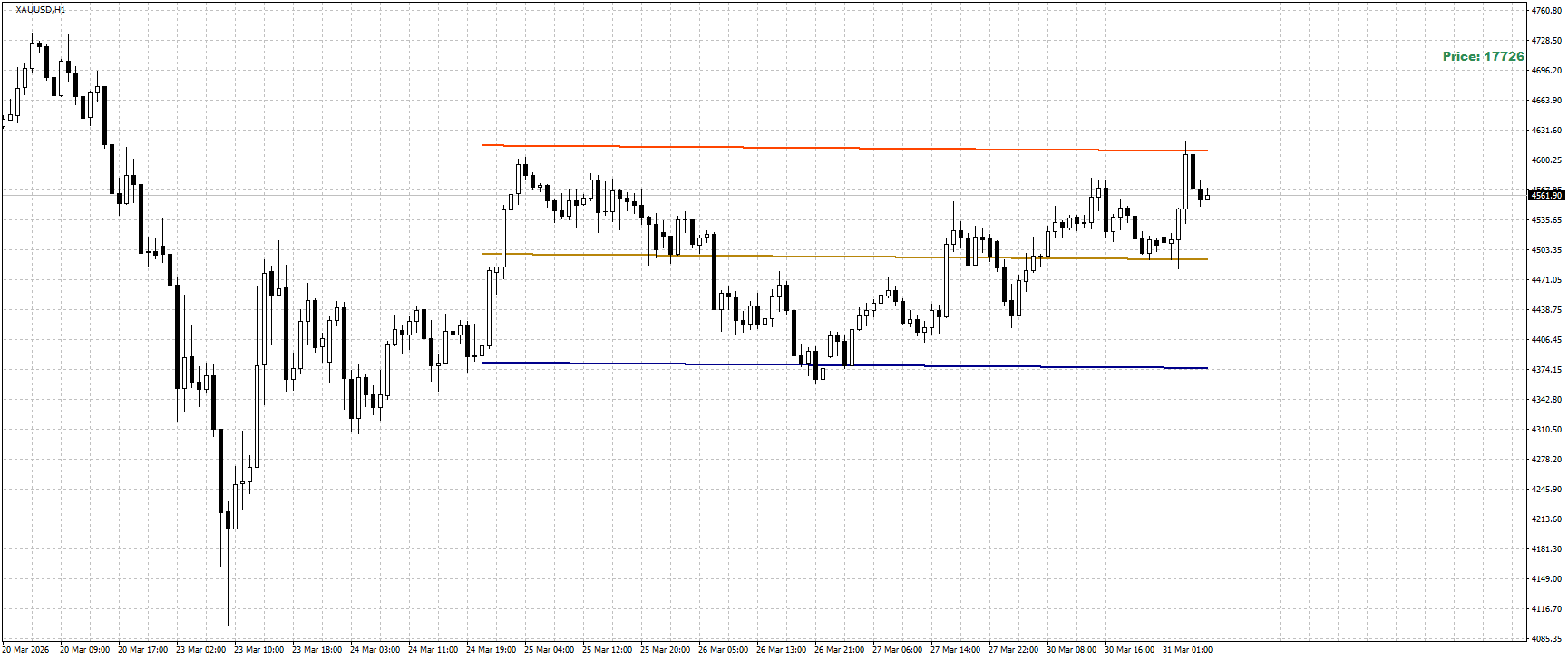Click the 4760.70 label on price axis
Screen dimensions: 1568x660
tap(1546, 11)
